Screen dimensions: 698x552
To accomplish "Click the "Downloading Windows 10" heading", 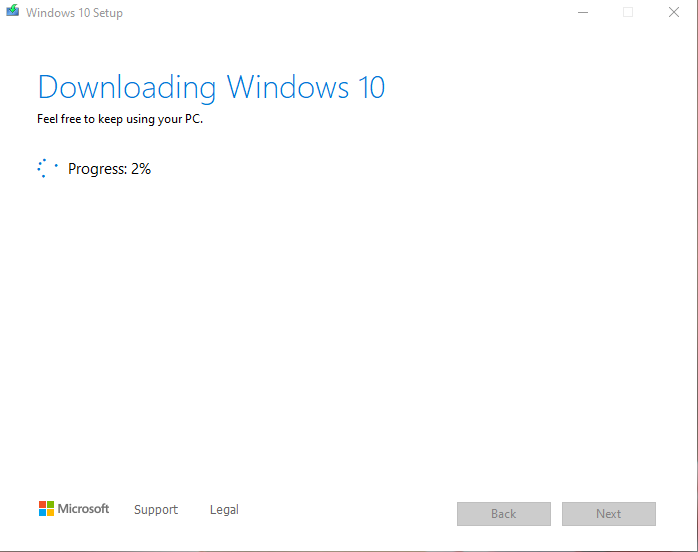I will pos(211,88).
